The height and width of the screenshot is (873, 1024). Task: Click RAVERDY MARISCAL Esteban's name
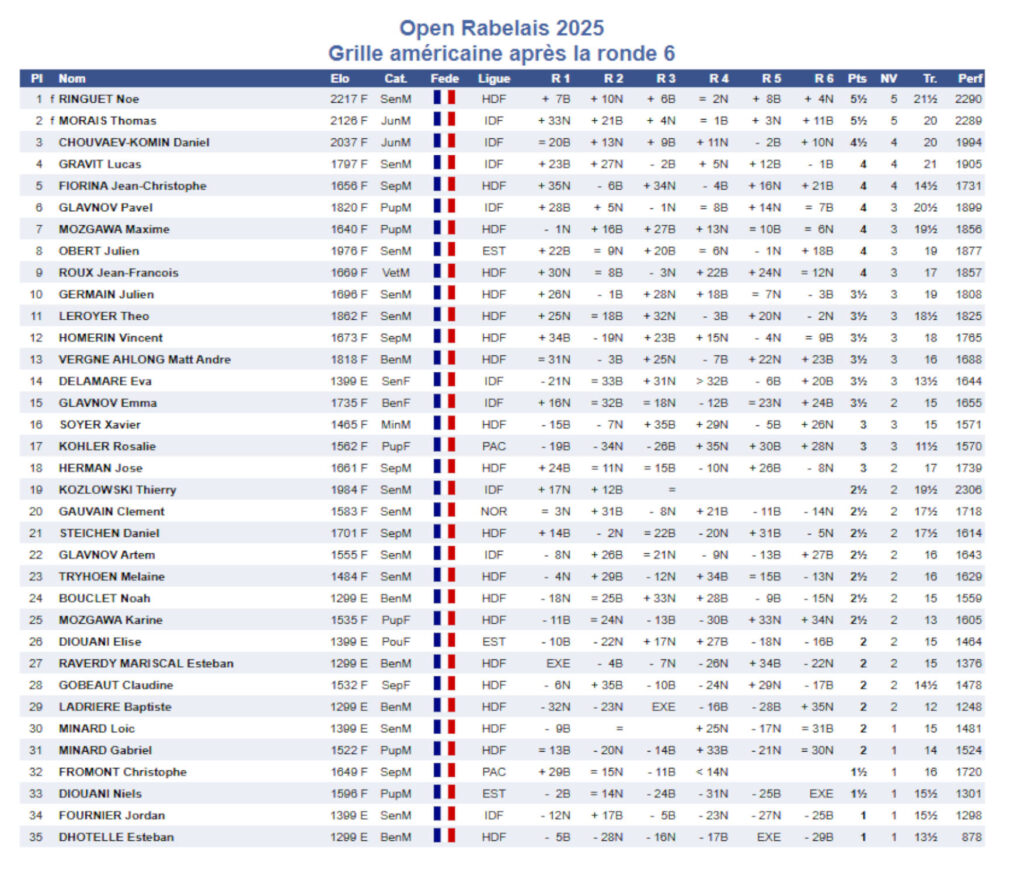[x=145, y=663]
